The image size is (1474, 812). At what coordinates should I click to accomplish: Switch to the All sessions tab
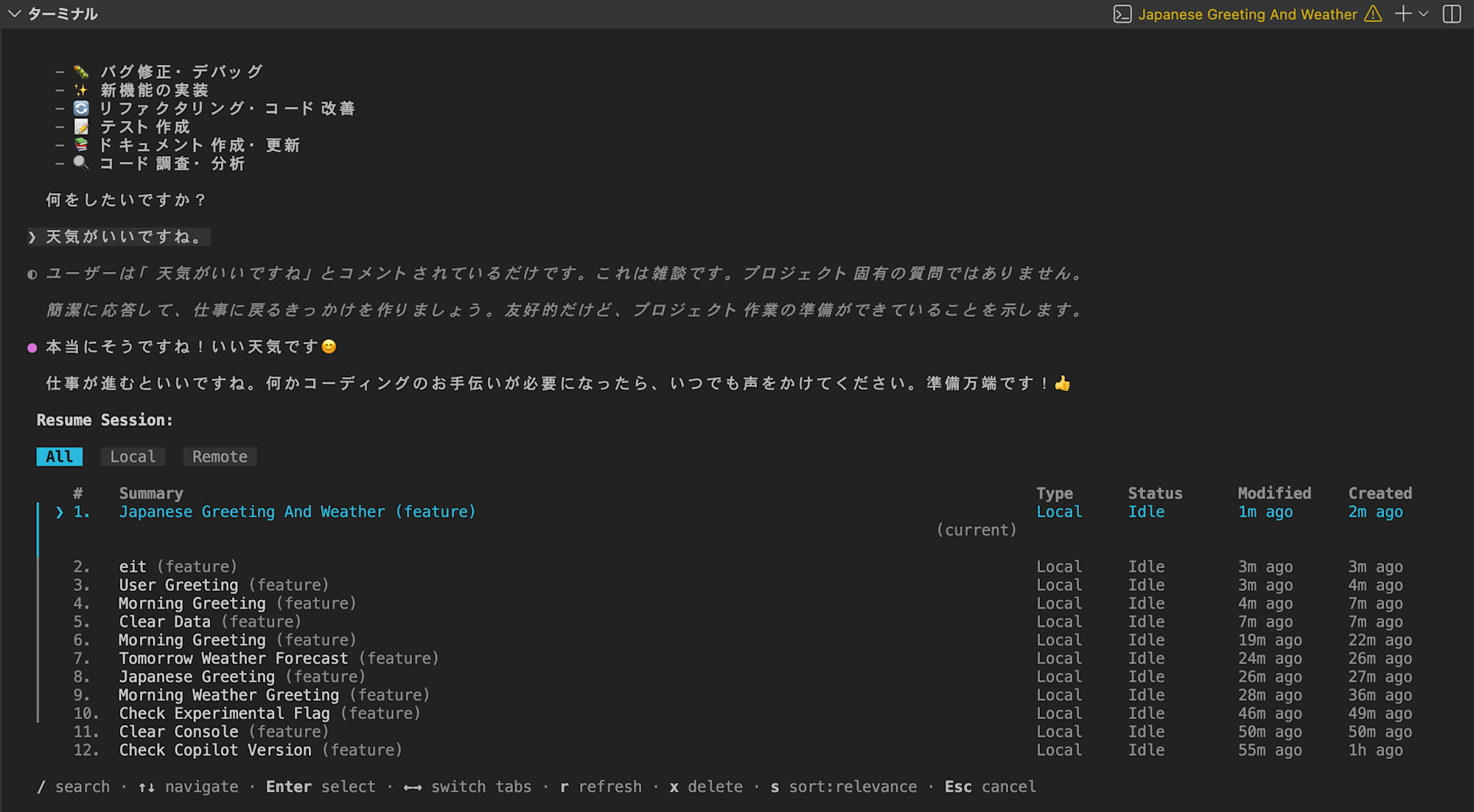(60, 457)
